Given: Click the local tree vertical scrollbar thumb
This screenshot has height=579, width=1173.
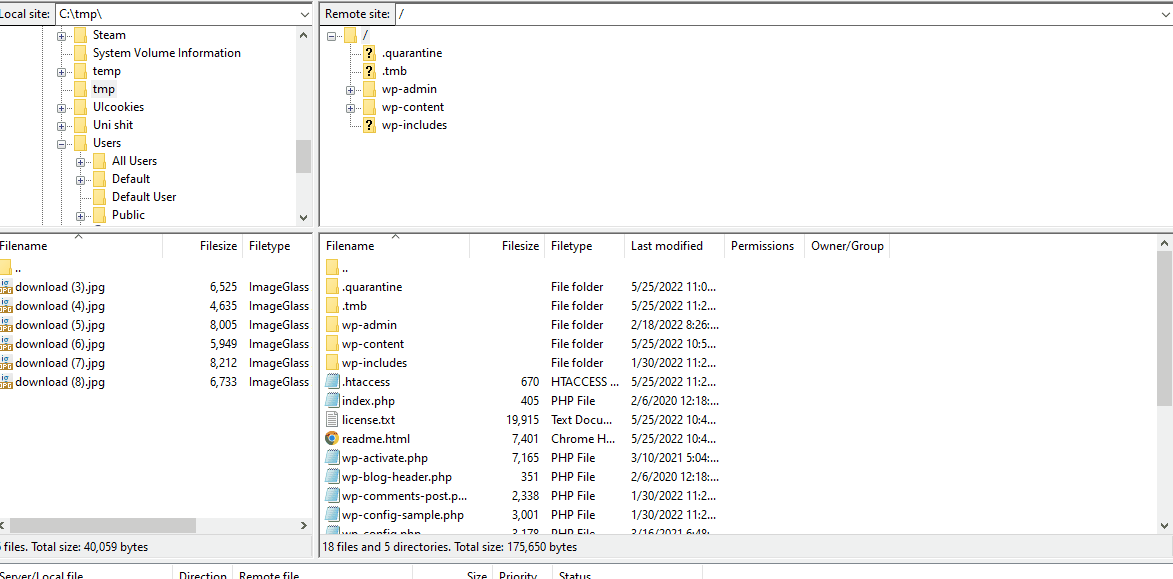Looking at the screenshot, I should (x=303, y=156).
